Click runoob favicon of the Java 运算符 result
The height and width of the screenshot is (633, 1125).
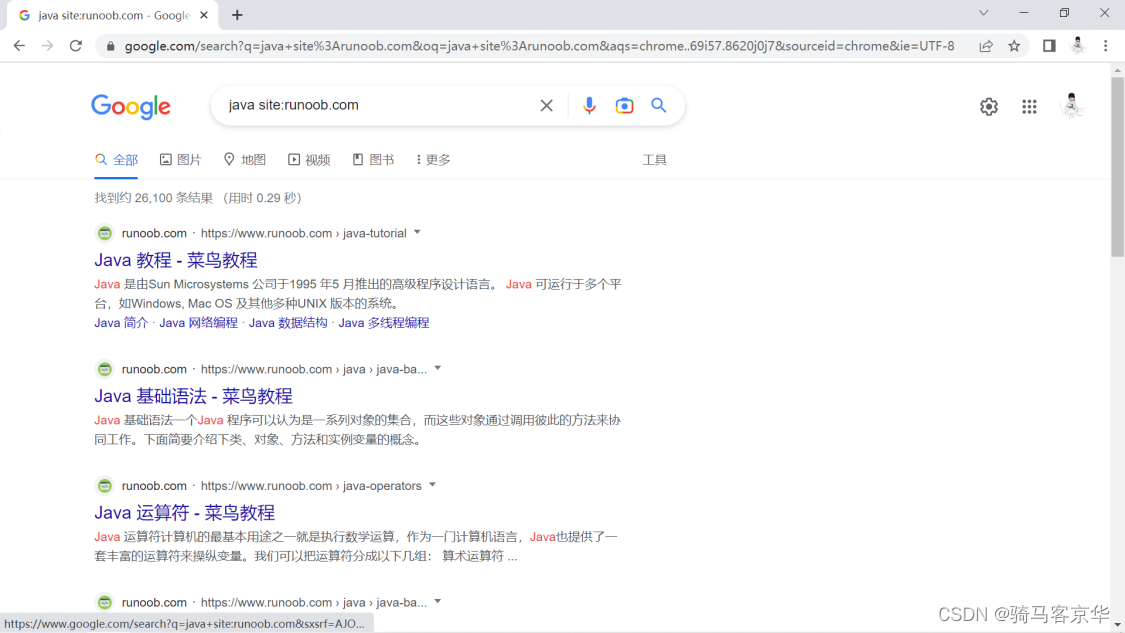pos(105,486)
